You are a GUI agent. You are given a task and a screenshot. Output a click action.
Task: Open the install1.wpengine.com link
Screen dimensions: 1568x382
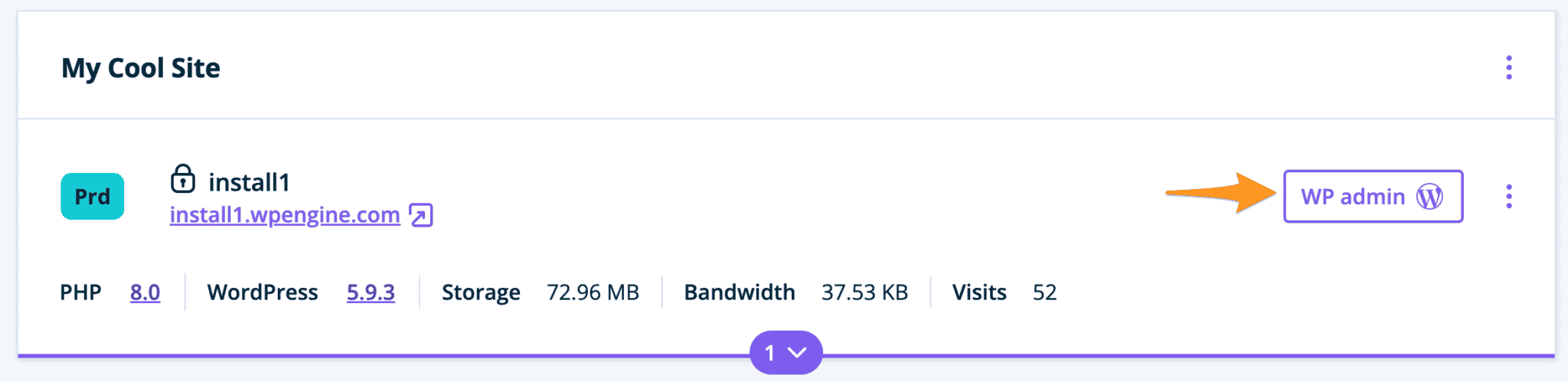point(285,215)
